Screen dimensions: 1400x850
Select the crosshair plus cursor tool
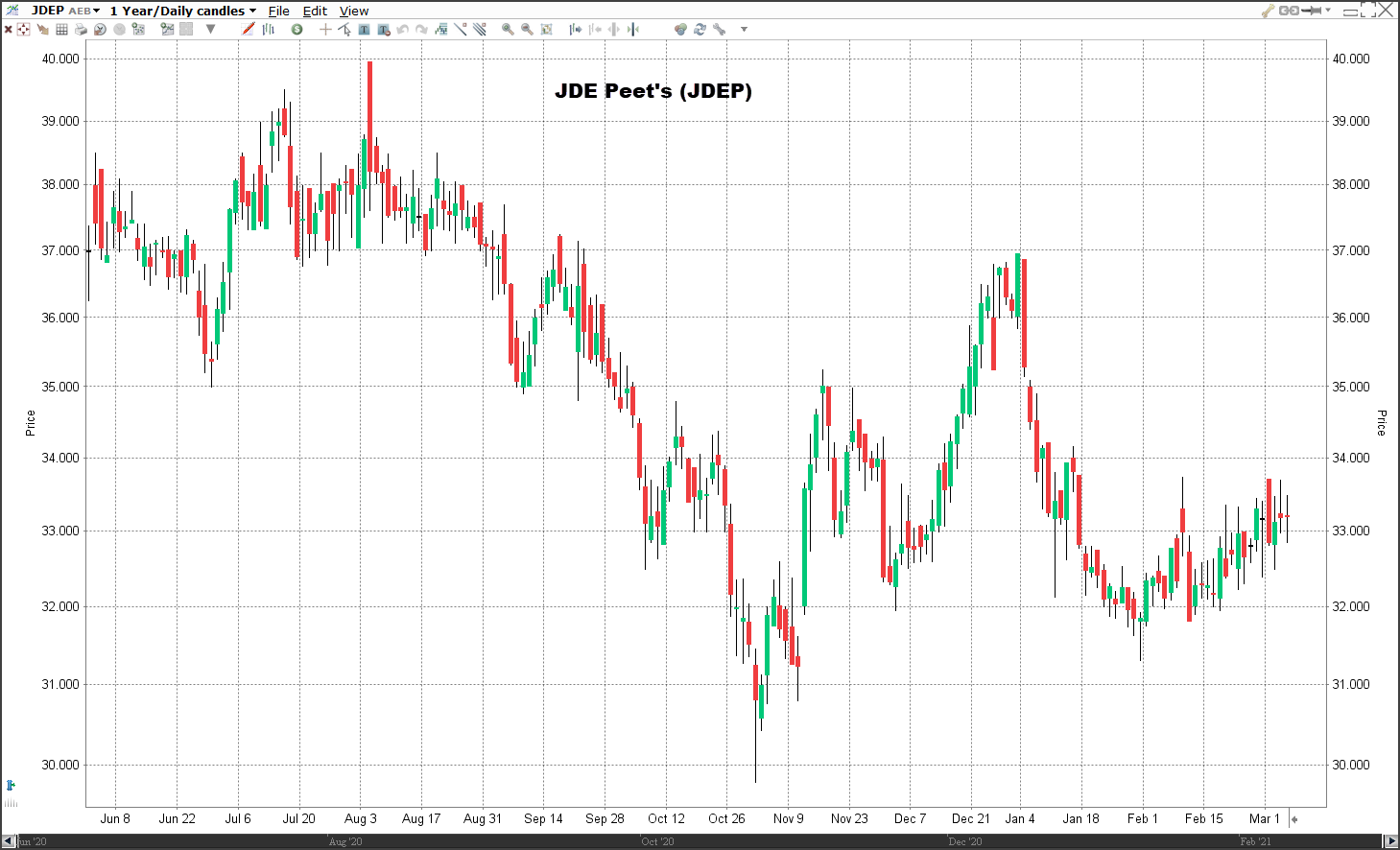click(325, 29)
